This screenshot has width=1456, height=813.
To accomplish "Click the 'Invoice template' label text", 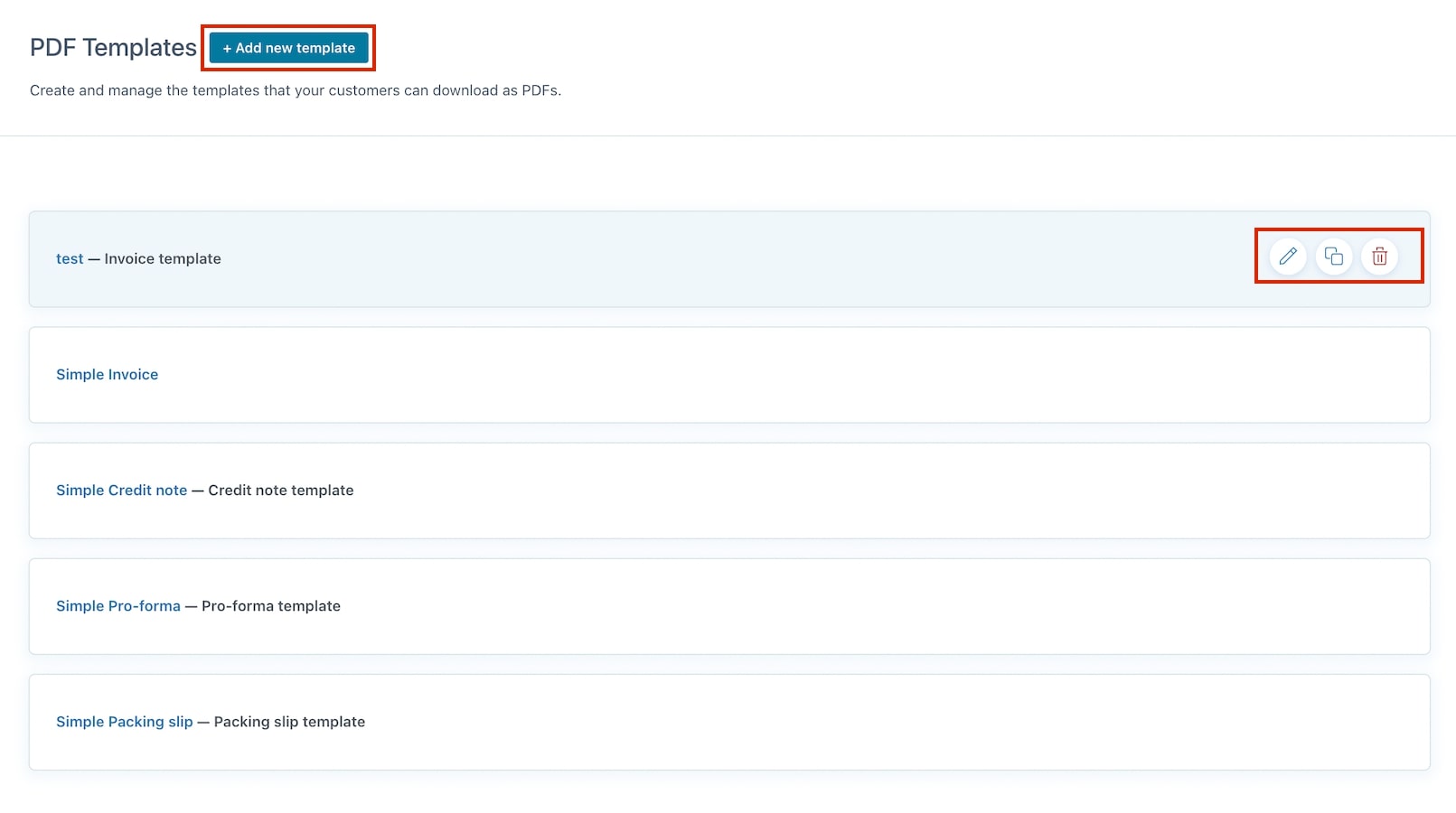I will tap(163, 258).
